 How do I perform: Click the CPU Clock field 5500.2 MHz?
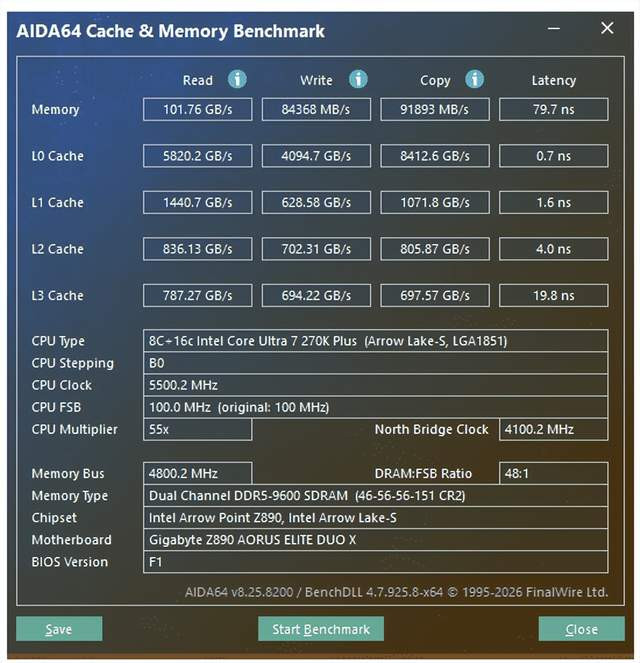pyautogui.click(x=375, y=385)
